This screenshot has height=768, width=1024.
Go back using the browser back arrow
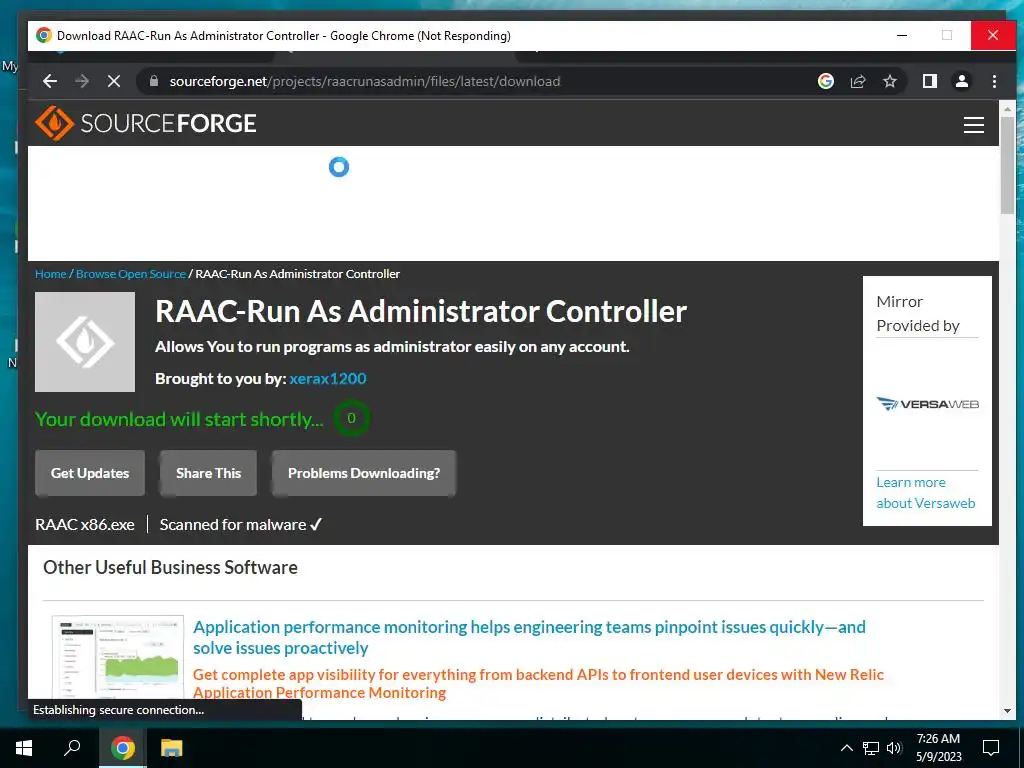coord(50,81)
